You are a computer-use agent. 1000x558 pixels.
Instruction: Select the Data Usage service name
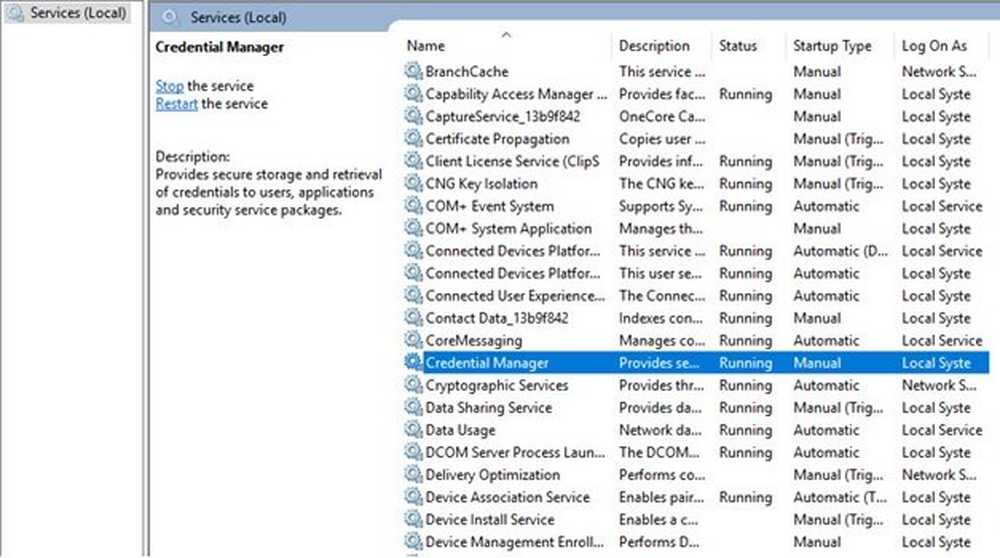(460, 430)
